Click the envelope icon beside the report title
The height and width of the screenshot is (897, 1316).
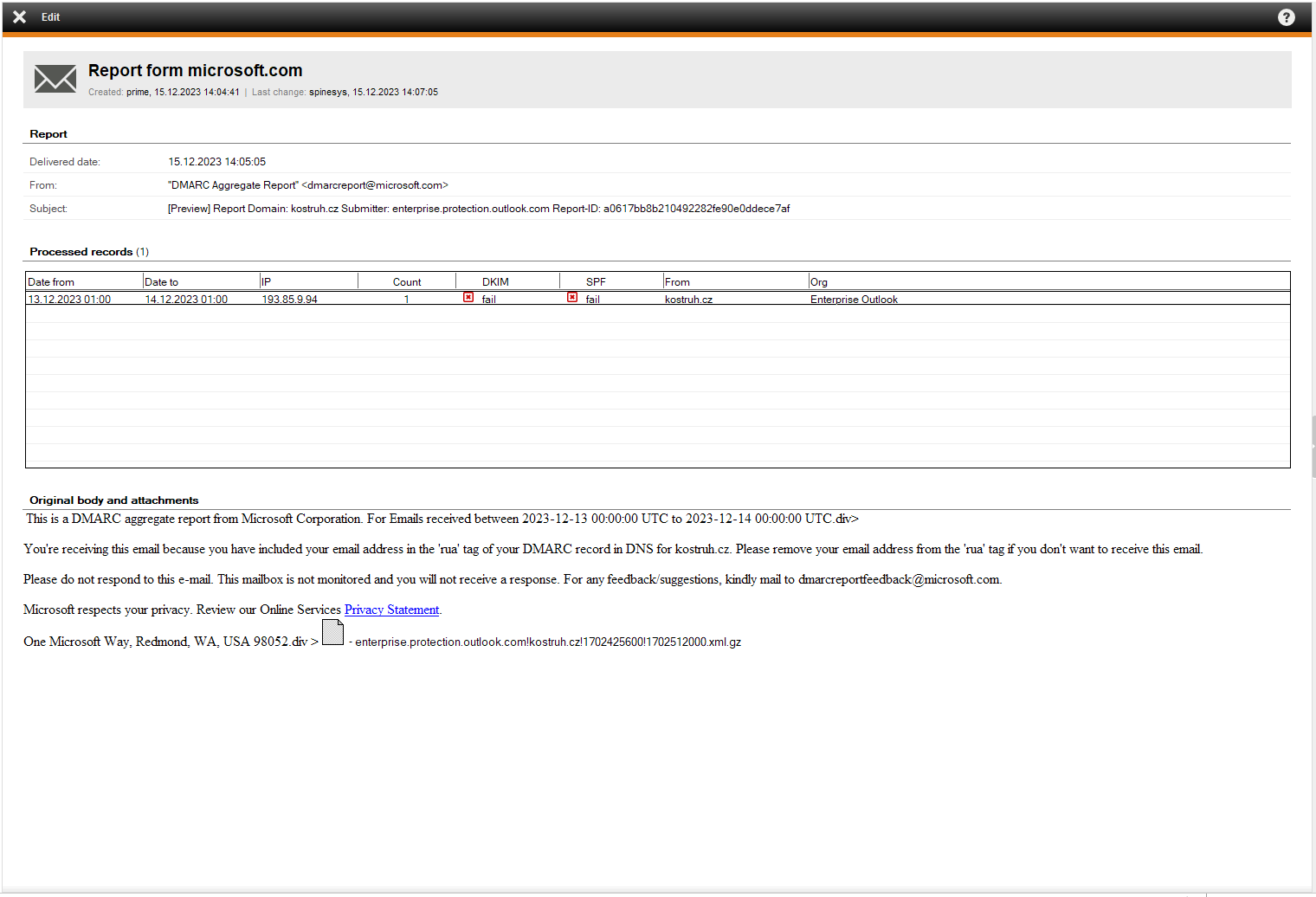[x=55, y=79]
